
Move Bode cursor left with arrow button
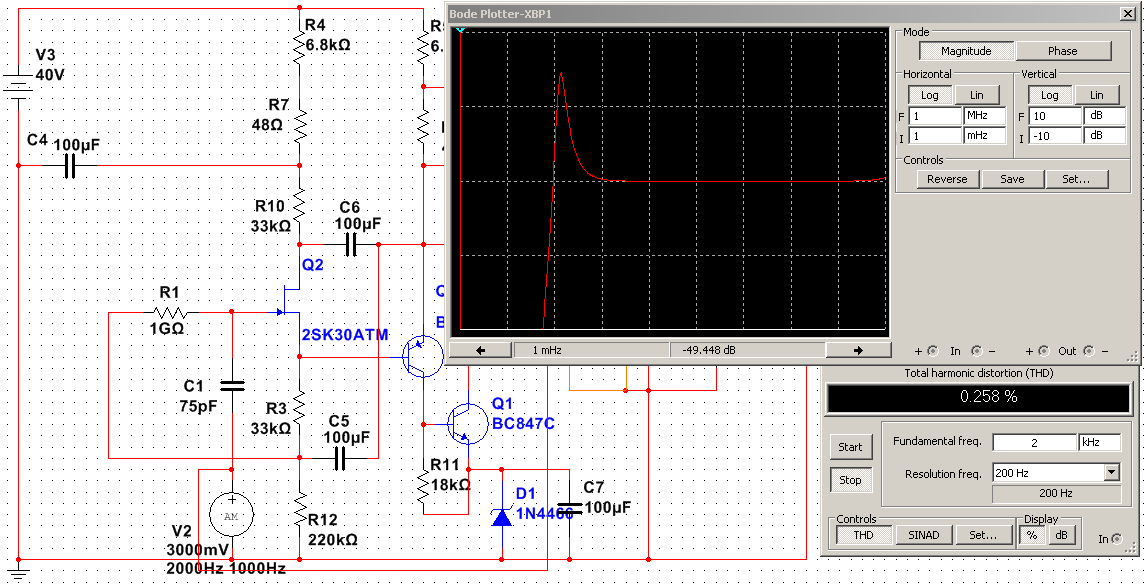click(480, 351)
